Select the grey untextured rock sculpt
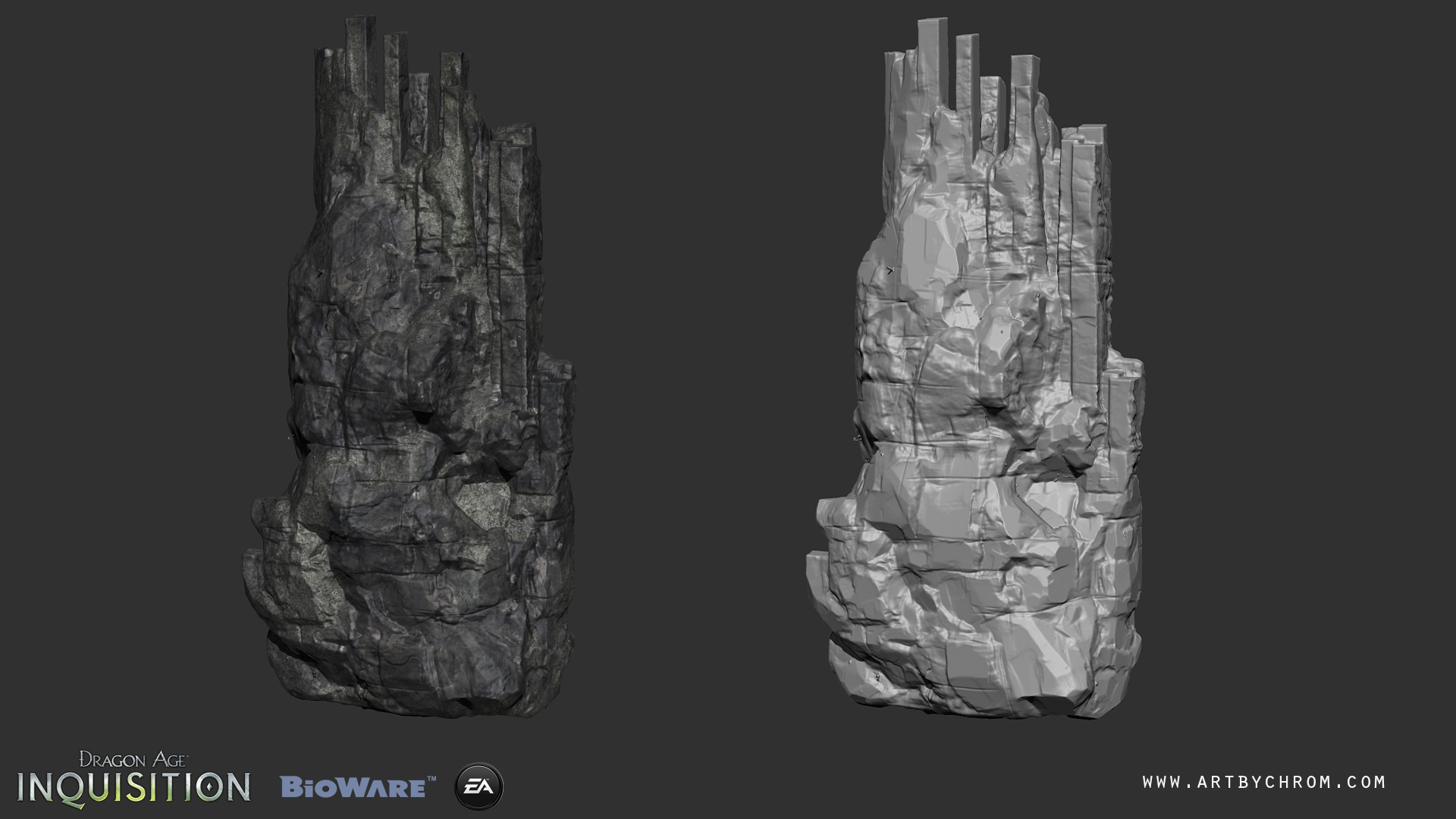The height and width of the screenshot is (819, 1456). point(974,368)
